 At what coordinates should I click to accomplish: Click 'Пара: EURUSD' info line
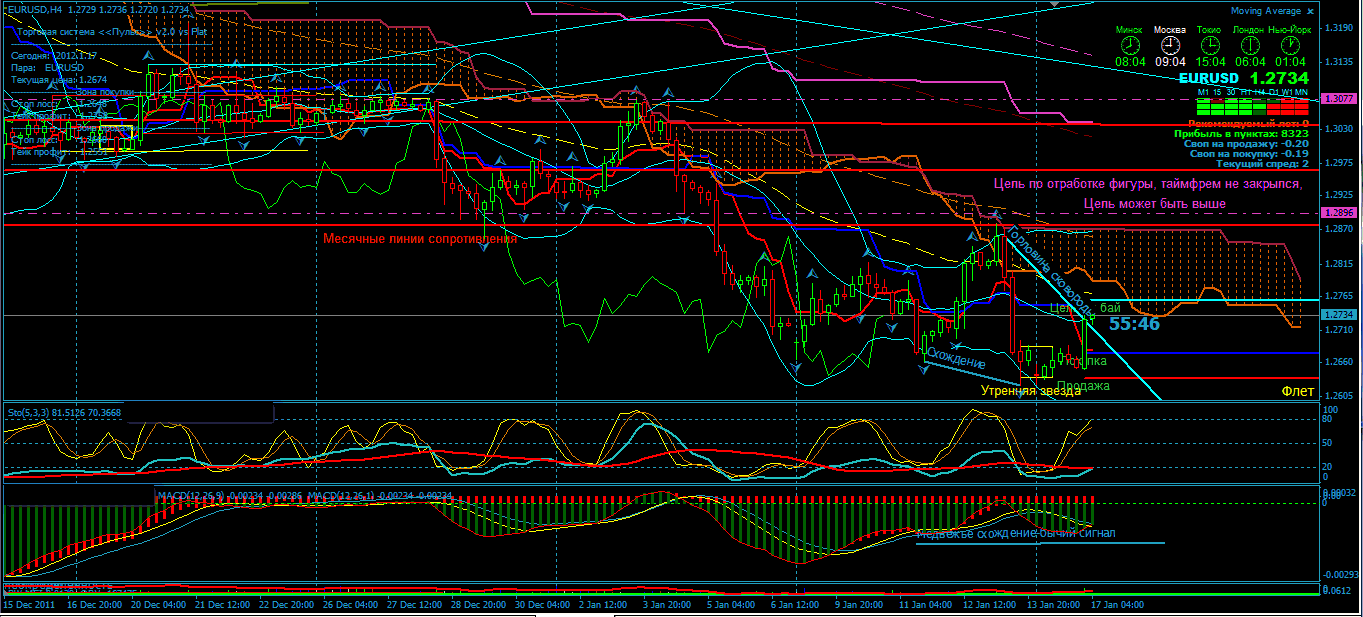pos(48,67)
